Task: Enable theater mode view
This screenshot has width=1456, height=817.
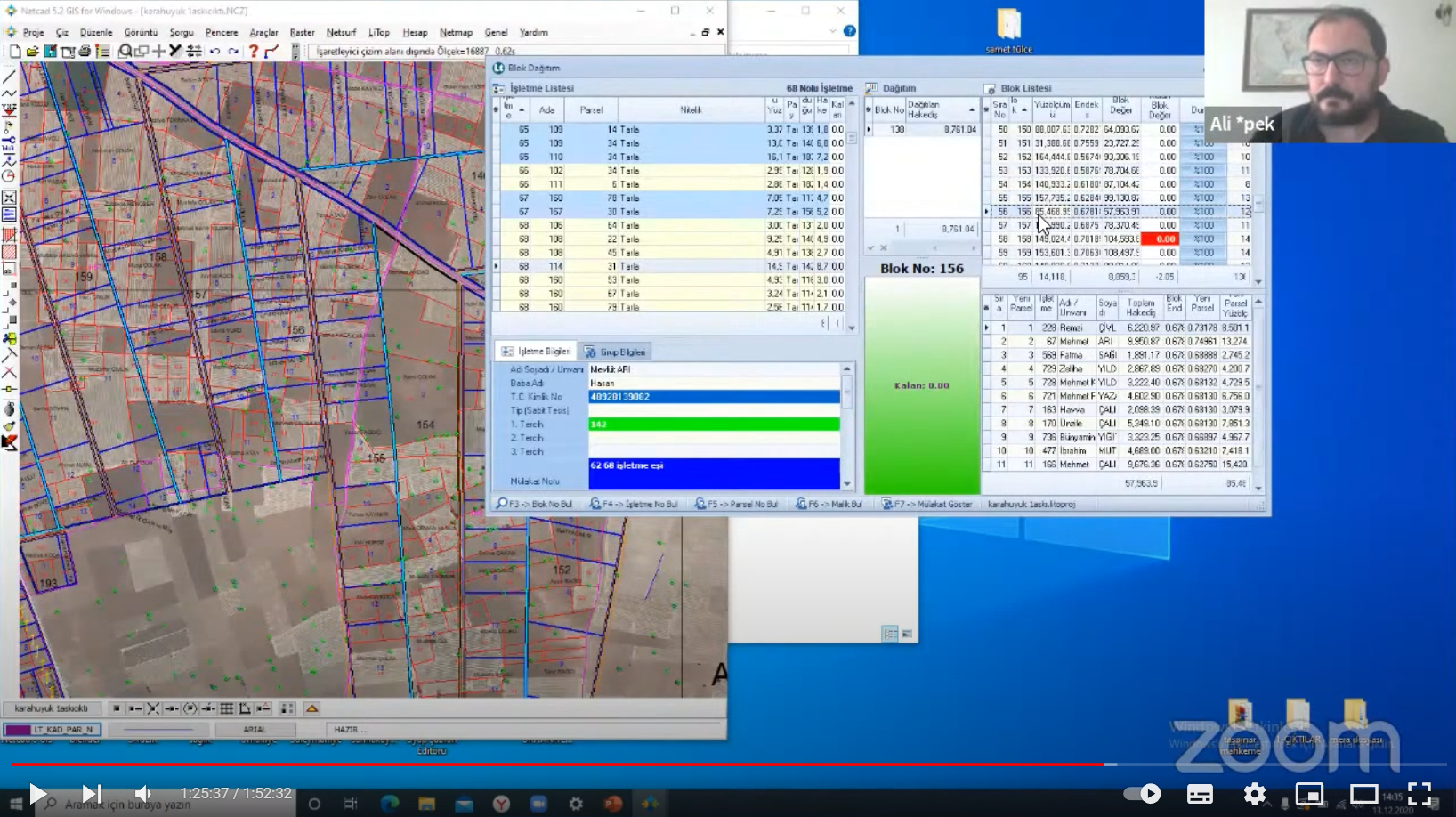Action: 1363,793
